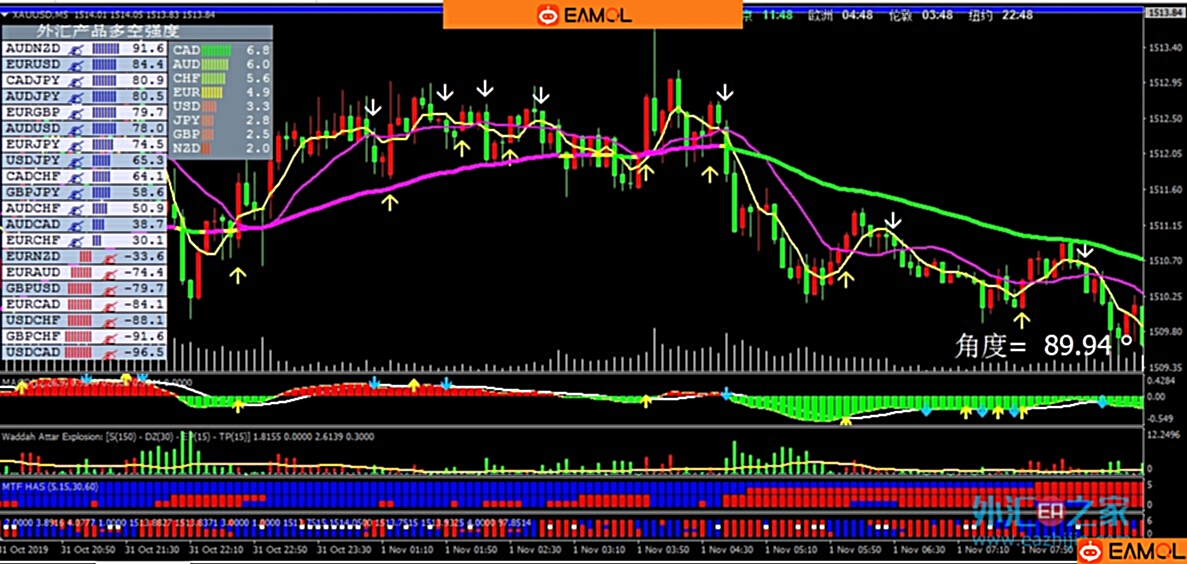
Task: Click the 1509.80 price axis label
Action: click(x=1164, y=332)
